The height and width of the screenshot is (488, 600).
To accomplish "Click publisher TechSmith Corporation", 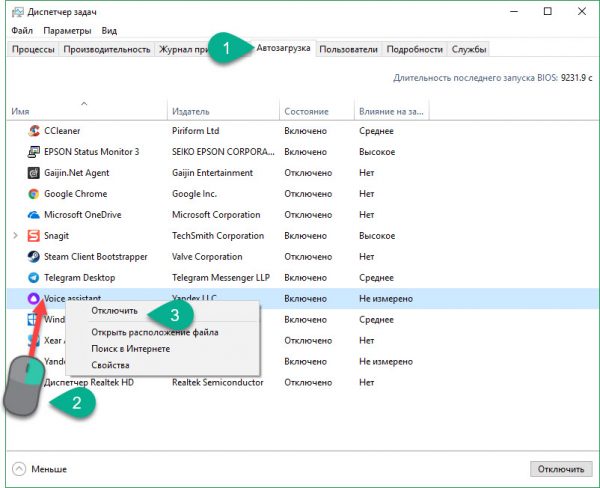I will click(218, 236).
